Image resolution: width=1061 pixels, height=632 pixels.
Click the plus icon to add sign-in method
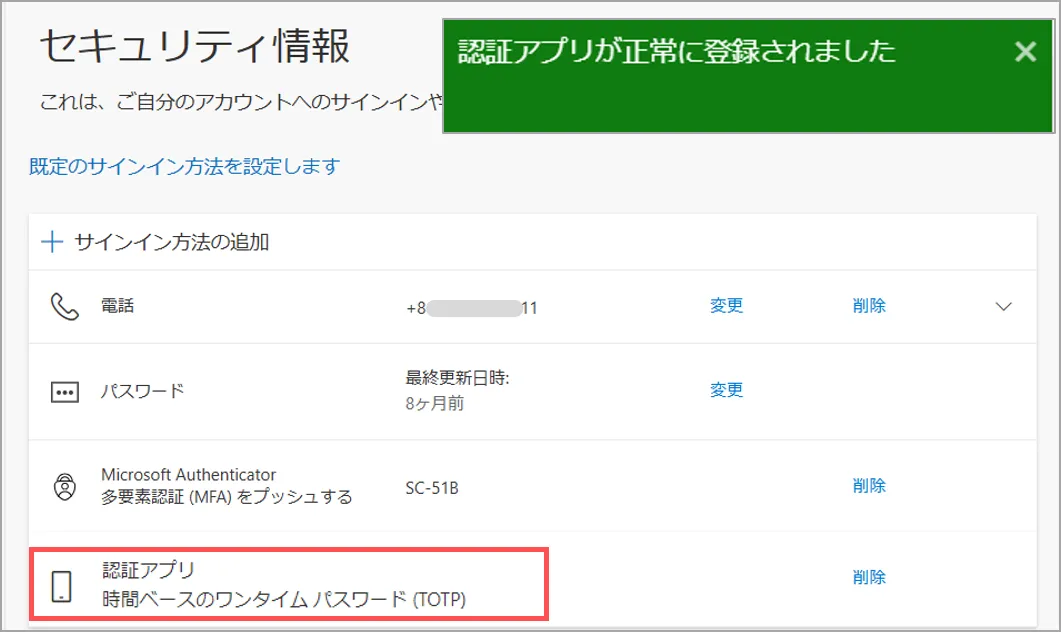pos(51,242)
